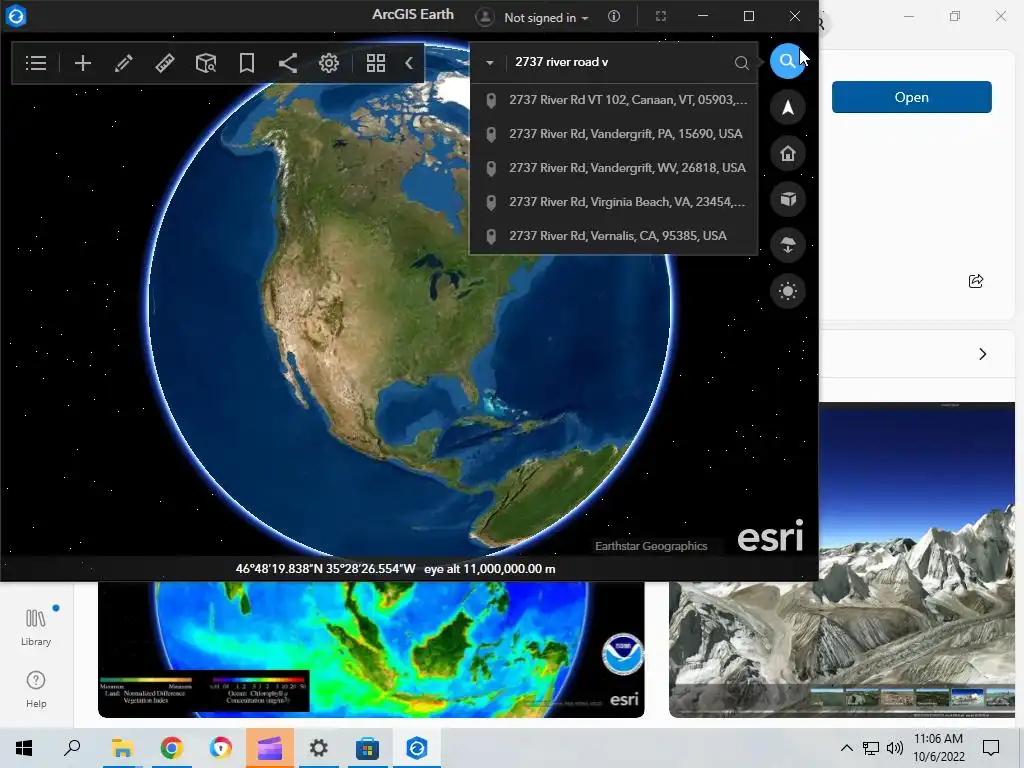
Task: Collapse the toolbar with left chevron
Action: point(409,63)
